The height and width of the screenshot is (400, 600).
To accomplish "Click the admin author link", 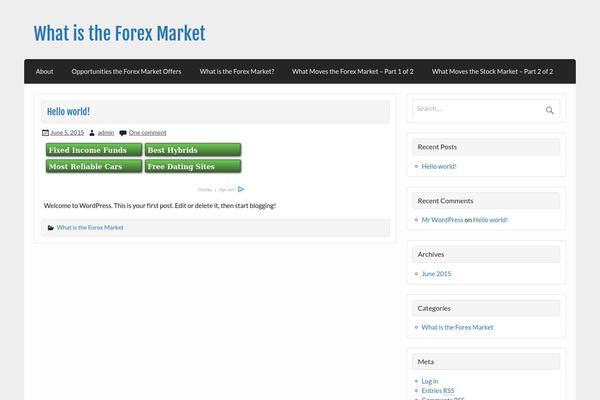I will (x=106, y=133).
